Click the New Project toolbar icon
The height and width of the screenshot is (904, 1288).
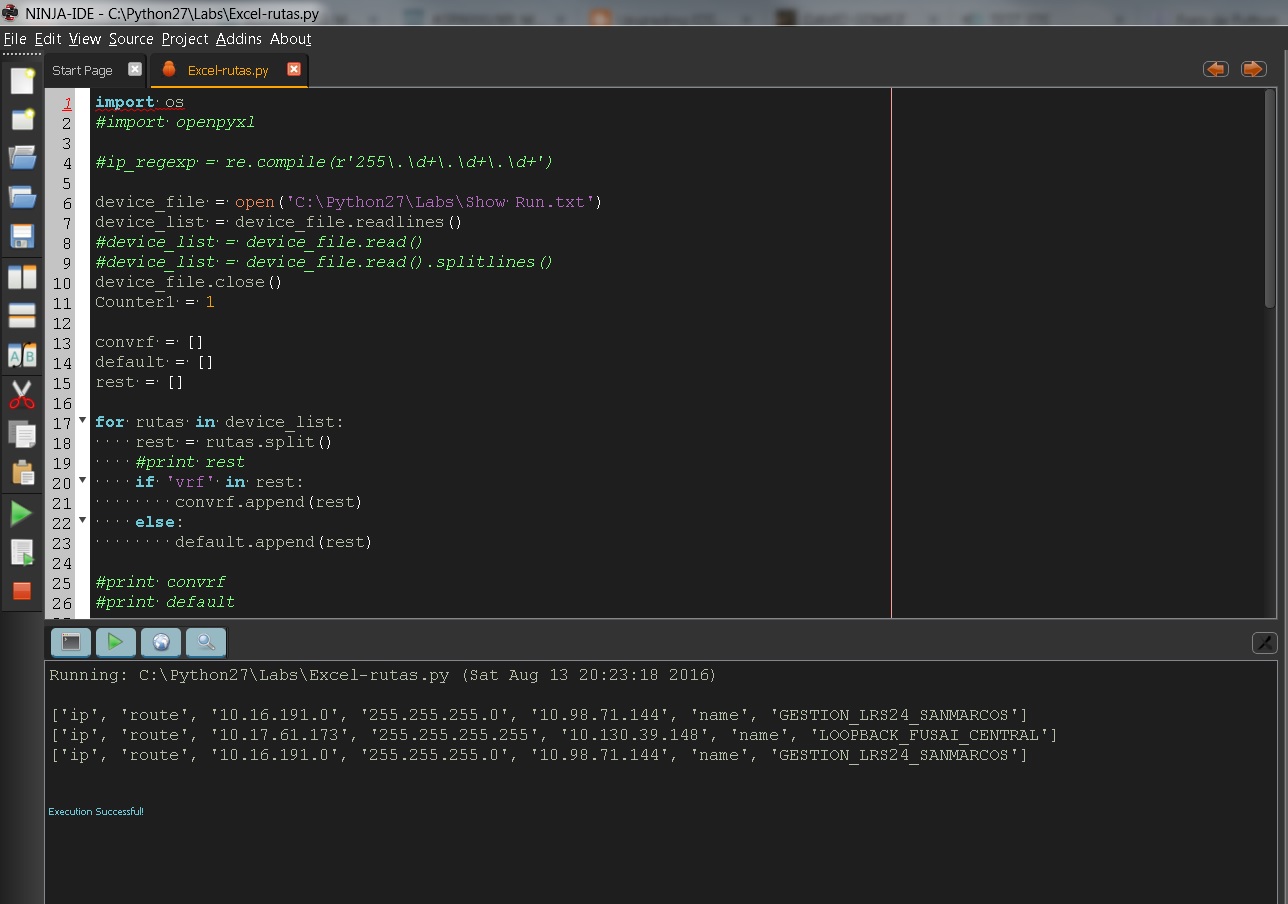[22, 119]
